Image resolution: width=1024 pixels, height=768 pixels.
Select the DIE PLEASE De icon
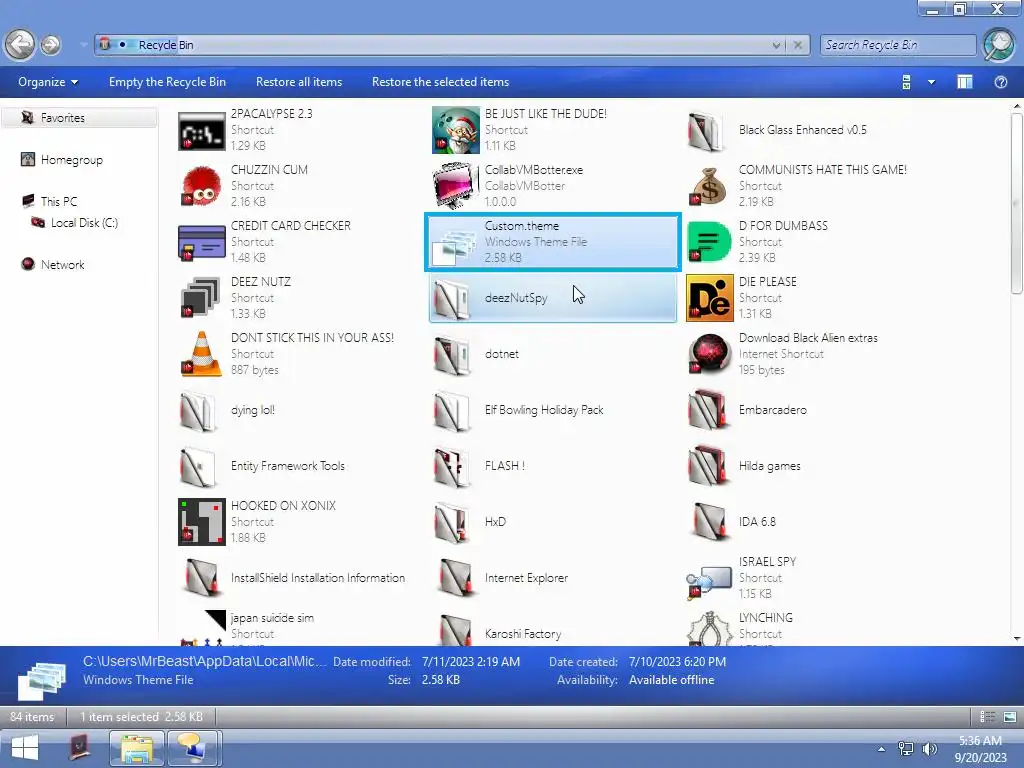coord(710,298)
